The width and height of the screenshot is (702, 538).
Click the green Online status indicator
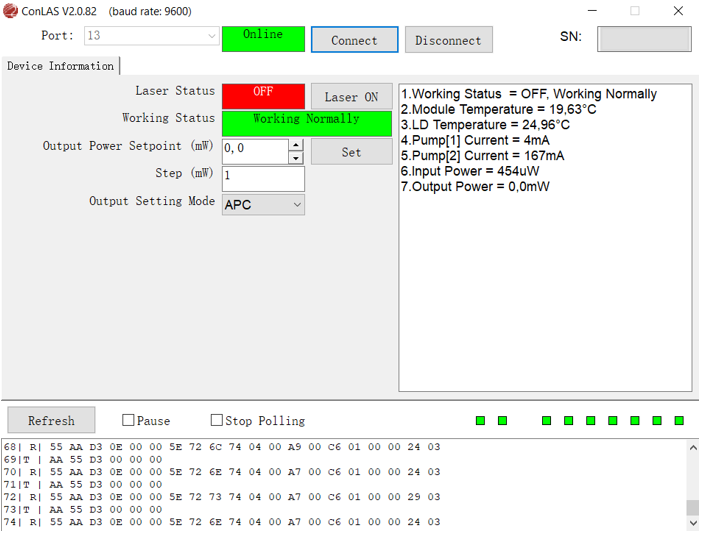coord(263,38)
